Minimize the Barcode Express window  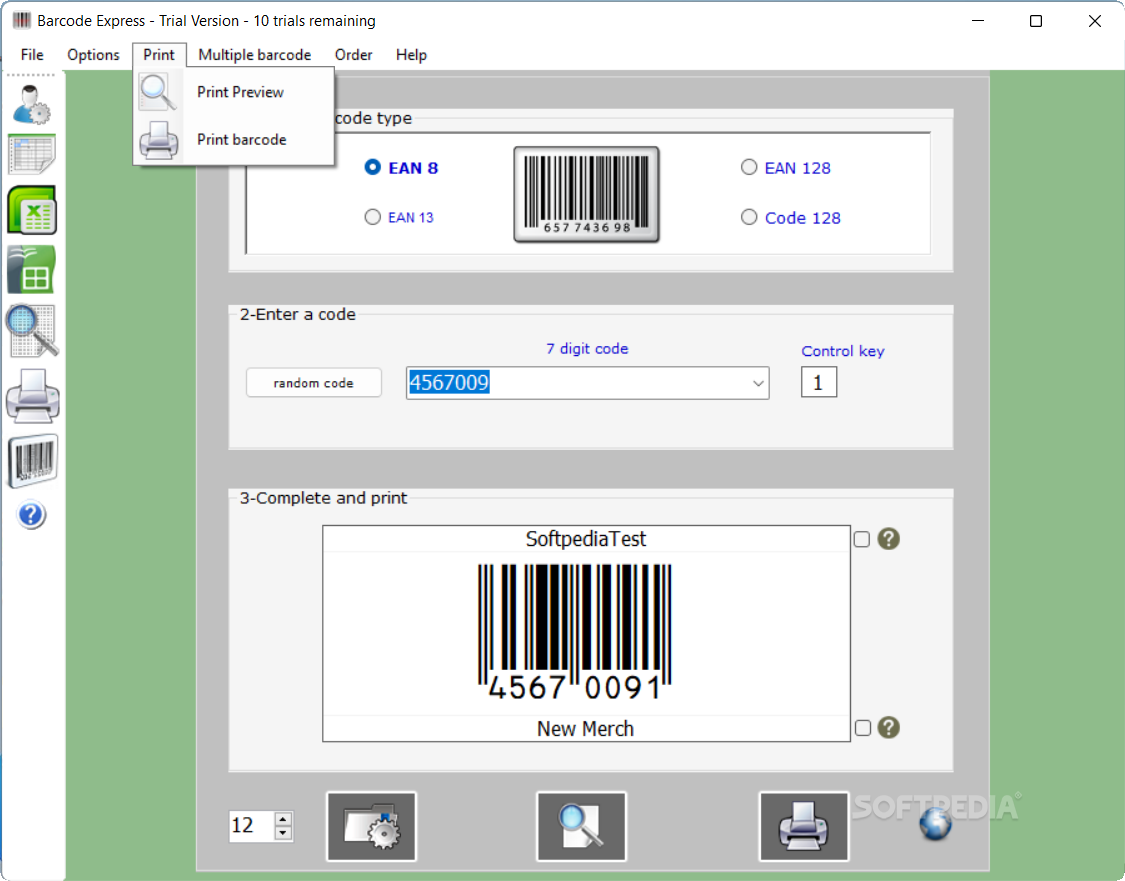click(x=978, y=21)
